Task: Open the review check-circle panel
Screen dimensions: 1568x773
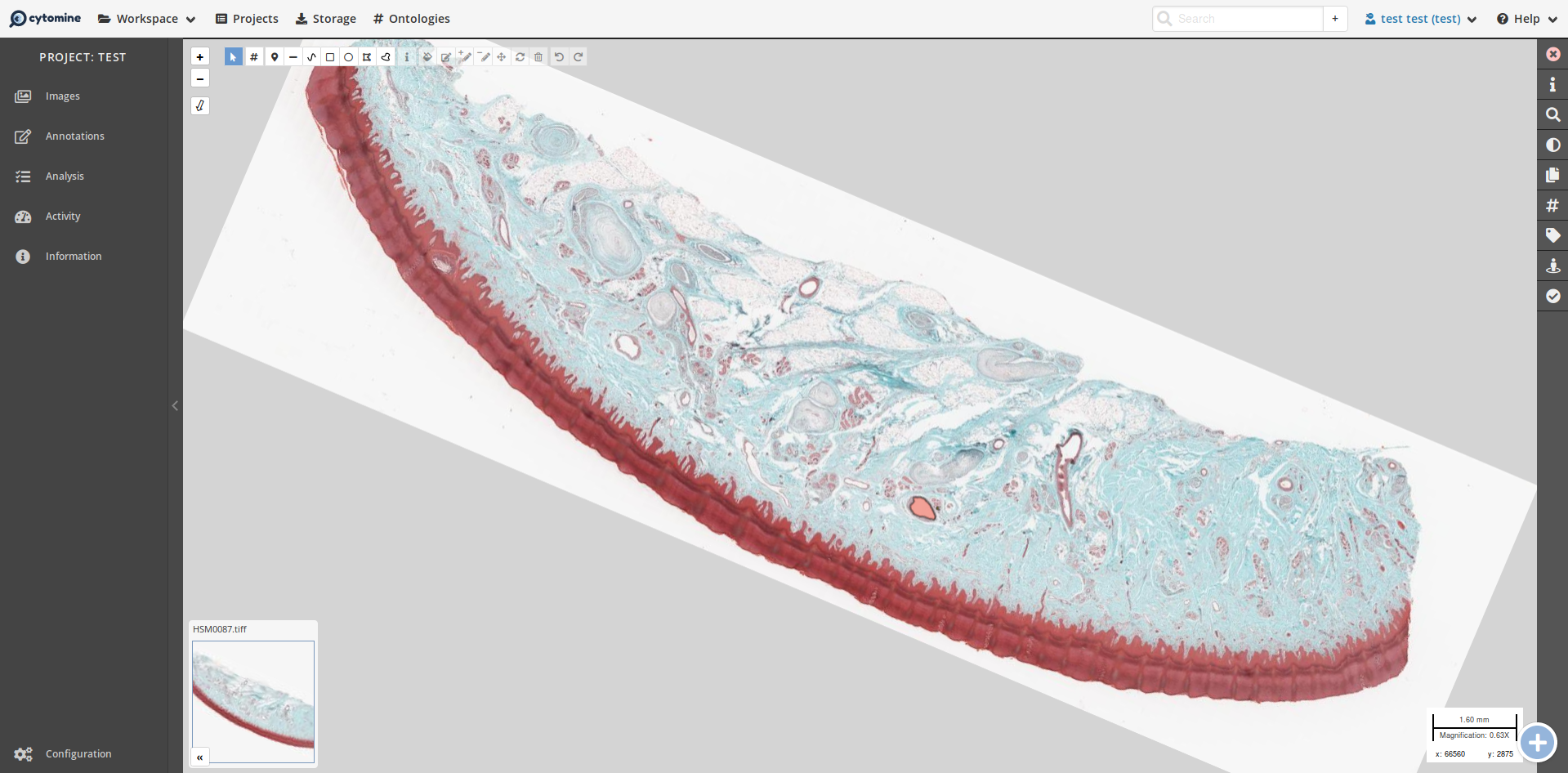Action: (1552, 297)
